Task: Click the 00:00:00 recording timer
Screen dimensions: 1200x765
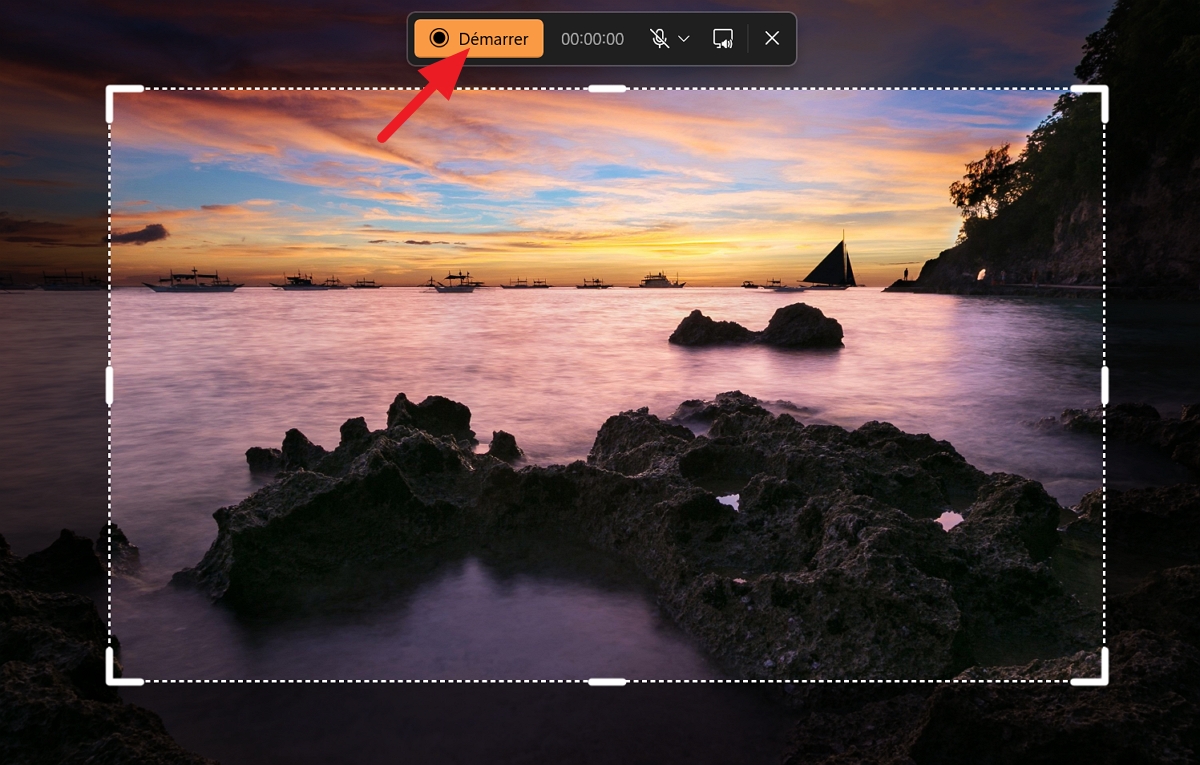Action: (592, 39)
